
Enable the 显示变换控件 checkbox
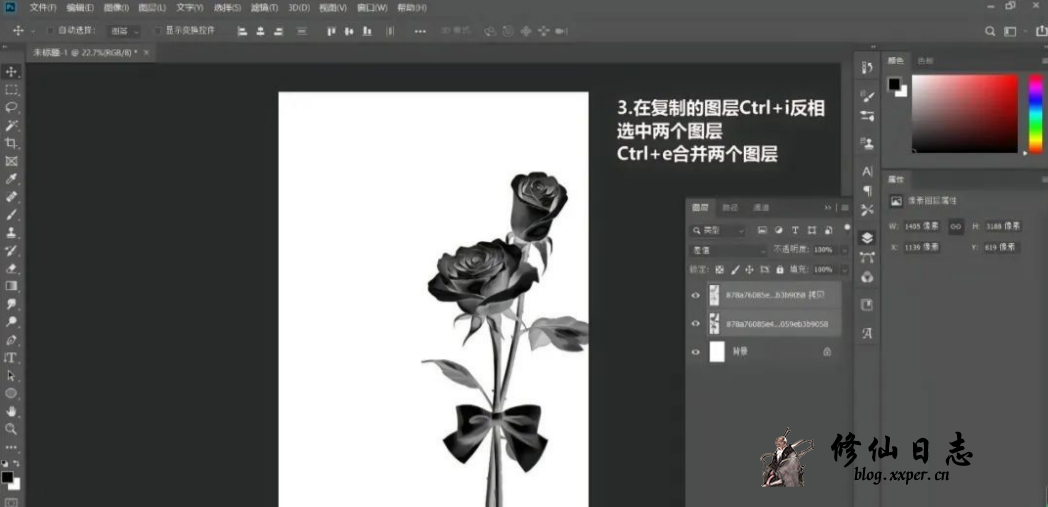[x=157, y=31]
